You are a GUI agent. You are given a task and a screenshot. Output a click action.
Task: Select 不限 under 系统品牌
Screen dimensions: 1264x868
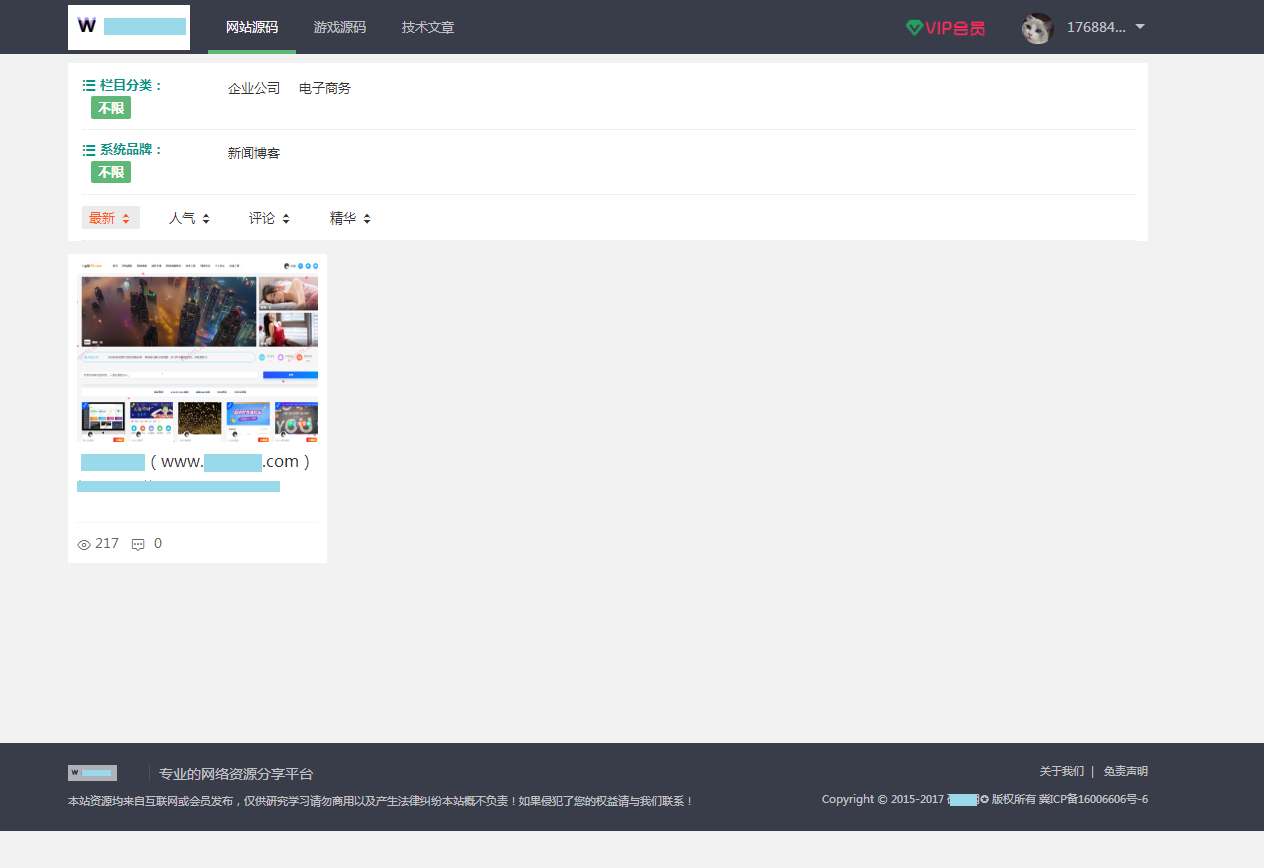(x=111, y=172)
